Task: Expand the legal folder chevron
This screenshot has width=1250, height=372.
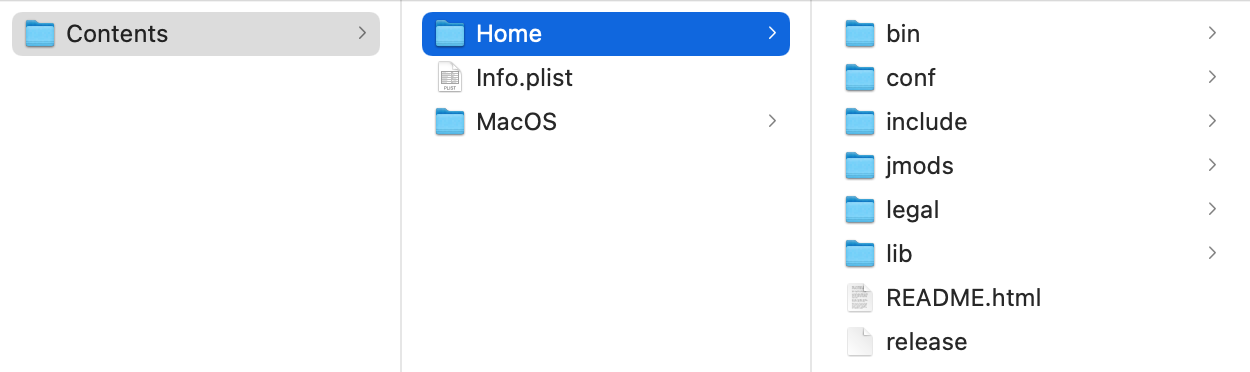Action: pyautogui.click(x=1212, y=209)
